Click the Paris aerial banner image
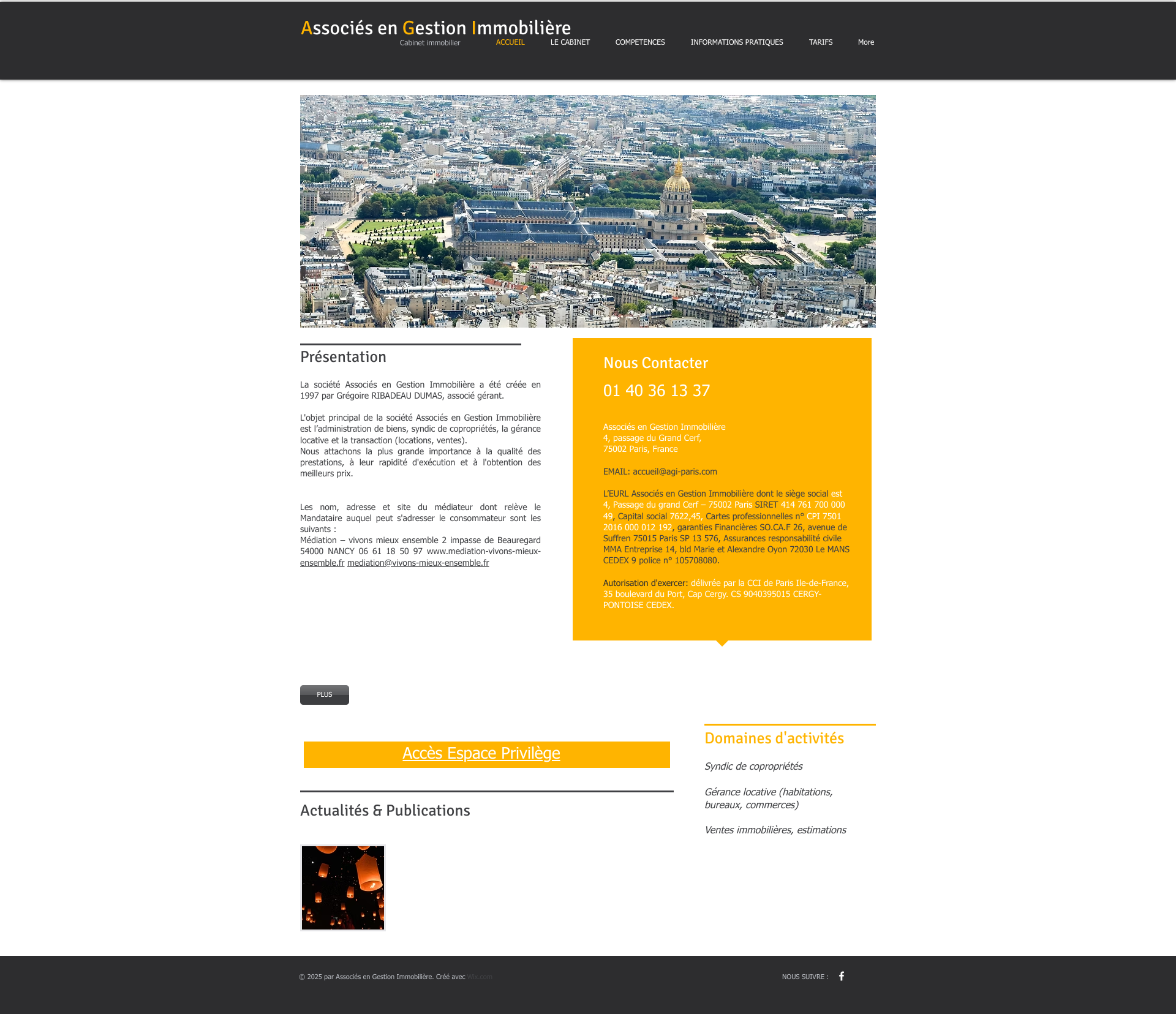The height and width of the screenshot is (1014, 1176). tap(588, 211)
